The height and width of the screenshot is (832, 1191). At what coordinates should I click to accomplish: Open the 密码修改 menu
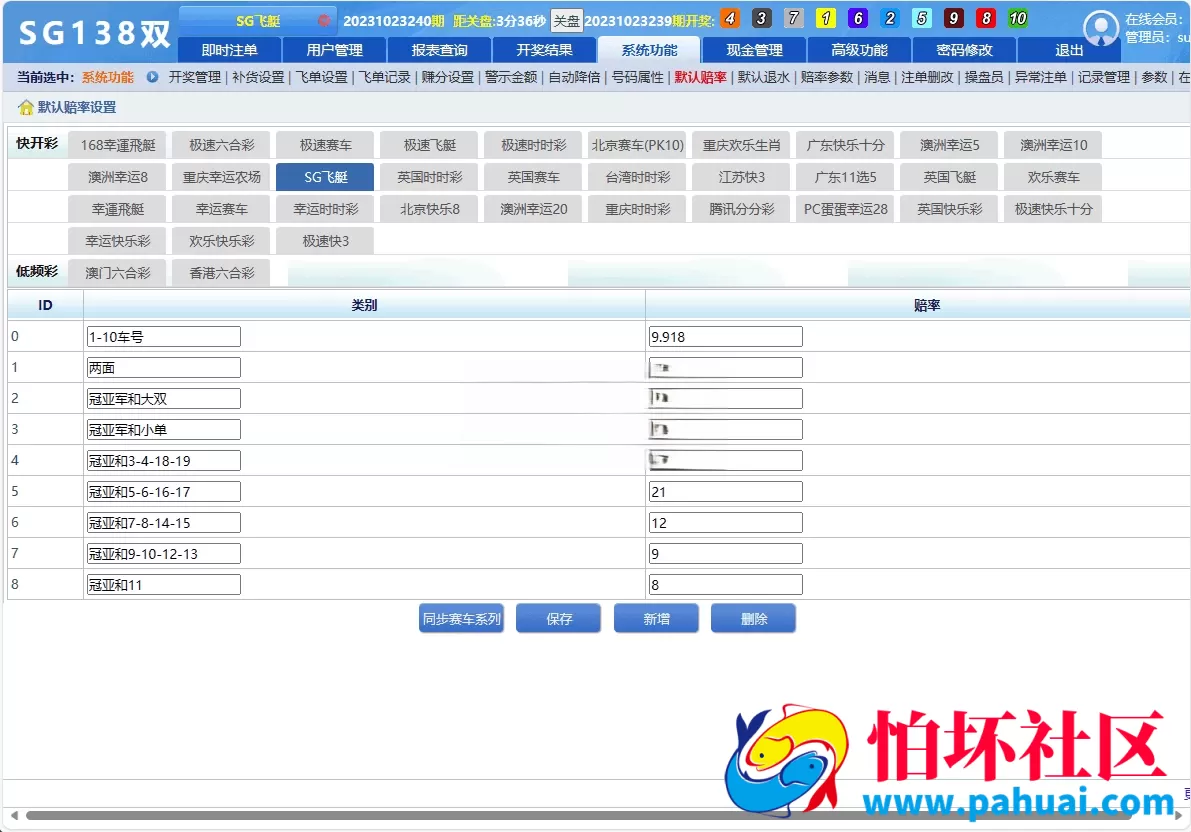click(964, 50)
